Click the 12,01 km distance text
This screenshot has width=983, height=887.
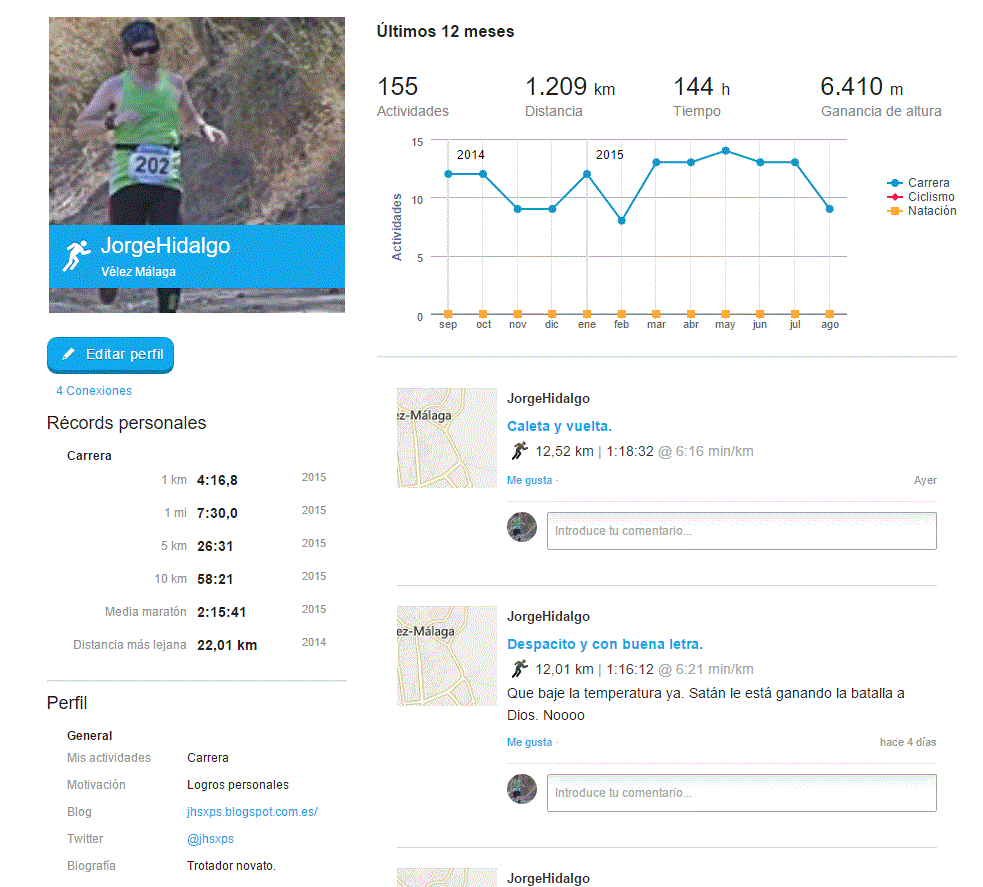tap(564, 669)
